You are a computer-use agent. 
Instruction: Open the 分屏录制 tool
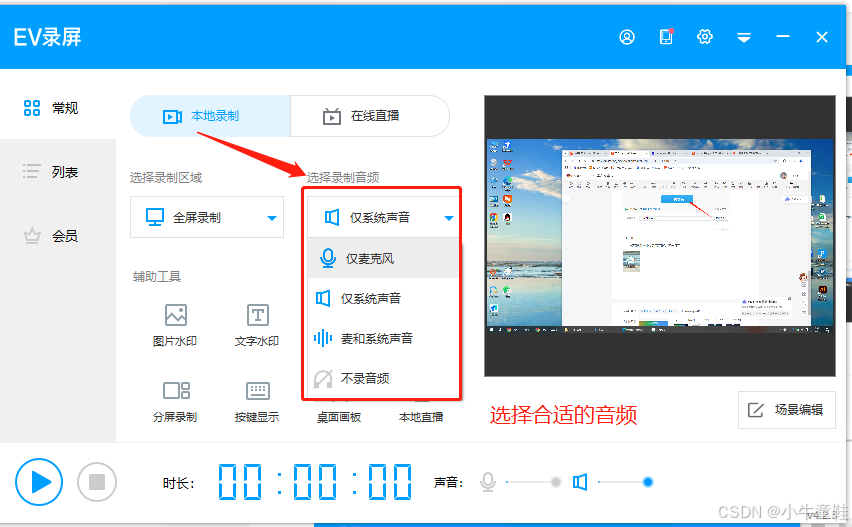coord(175,402)
